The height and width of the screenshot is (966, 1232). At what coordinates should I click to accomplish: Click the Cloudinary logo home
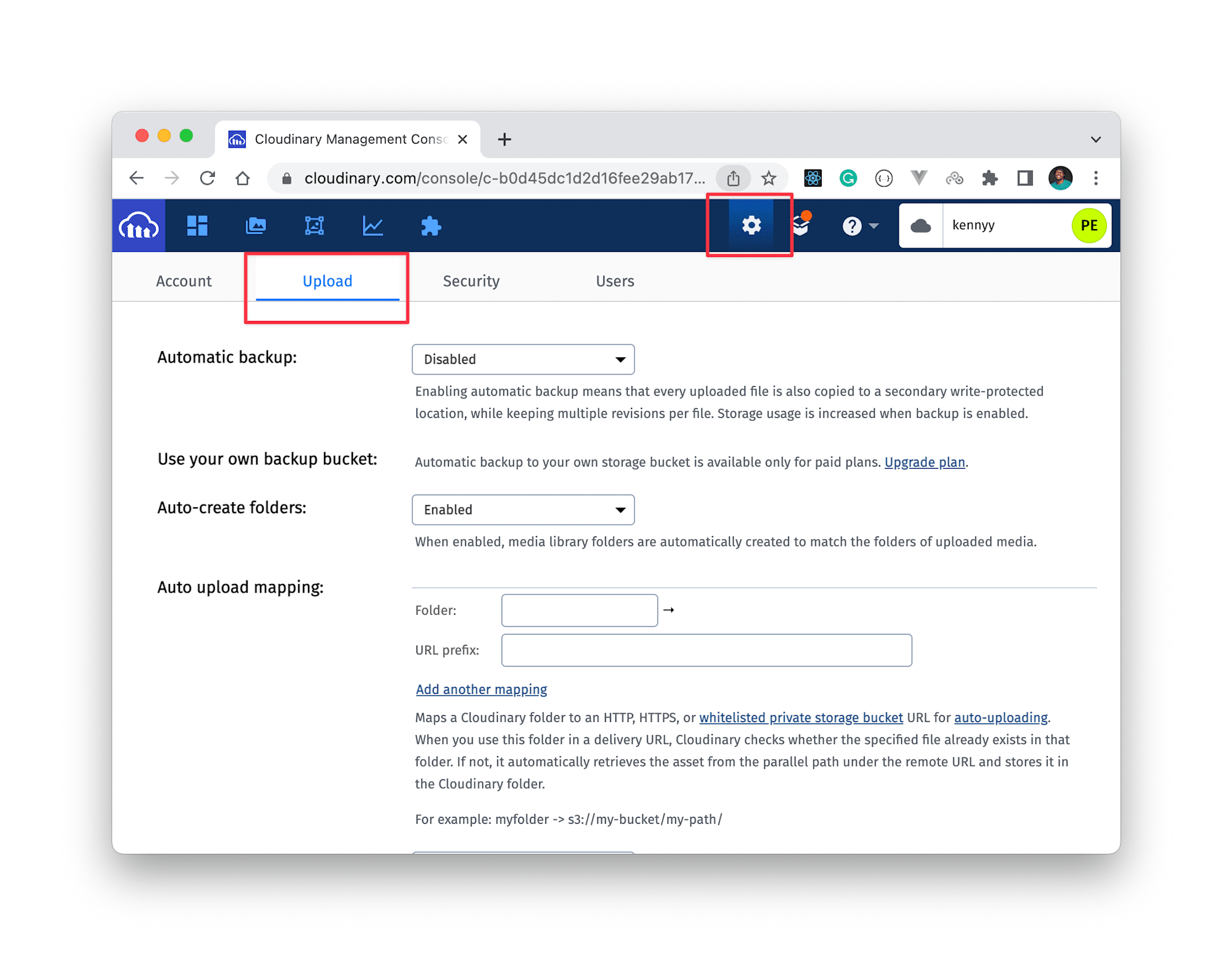(139, 225)
